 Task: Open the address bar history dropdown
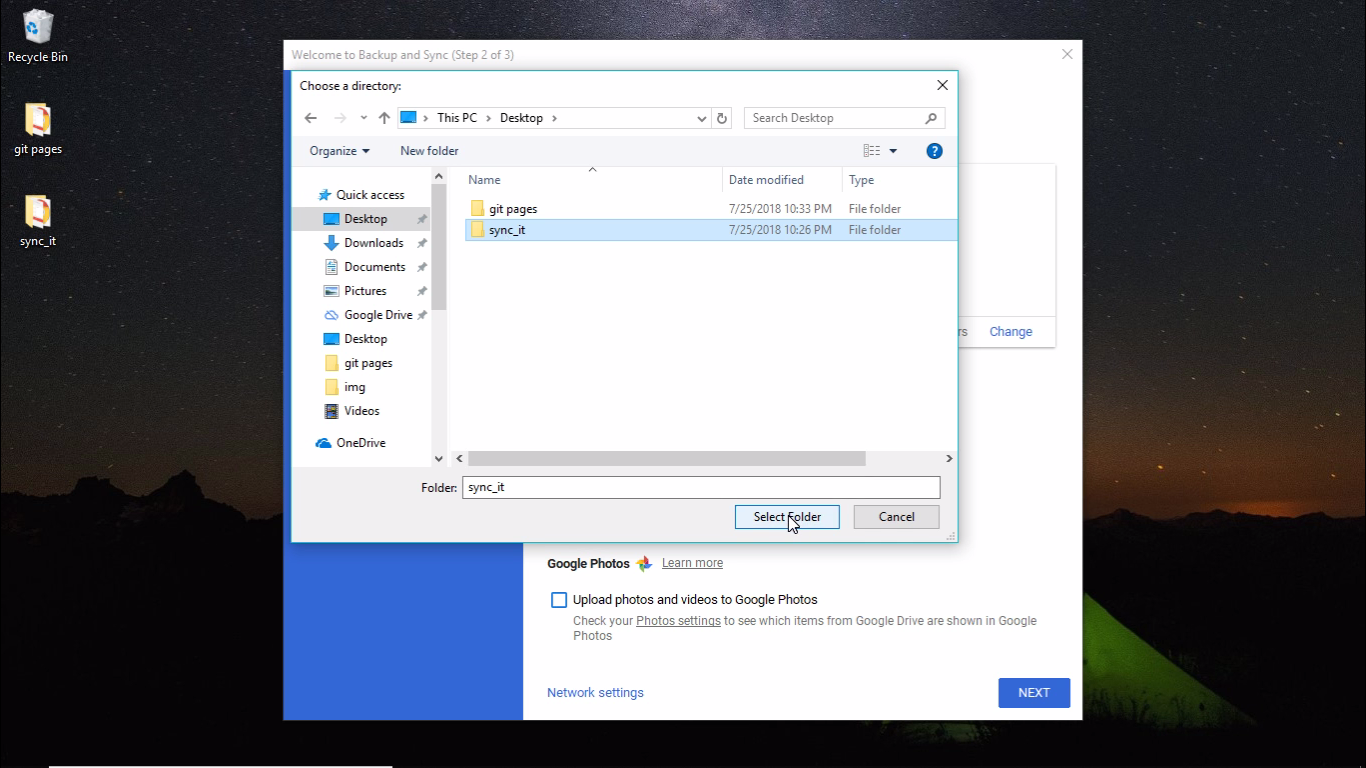click(x=701, y=118)
